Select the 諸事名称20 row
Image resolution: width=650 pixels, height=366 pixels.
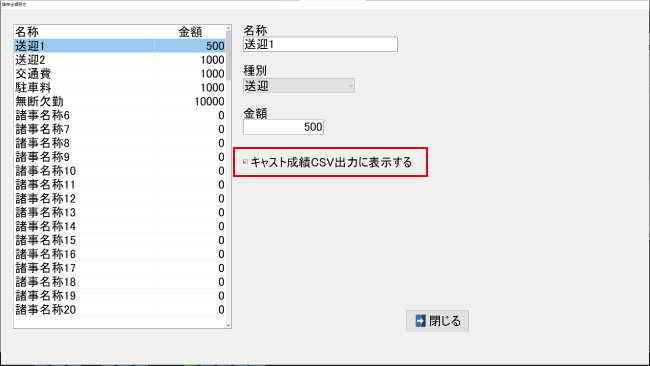pos(120,310)
